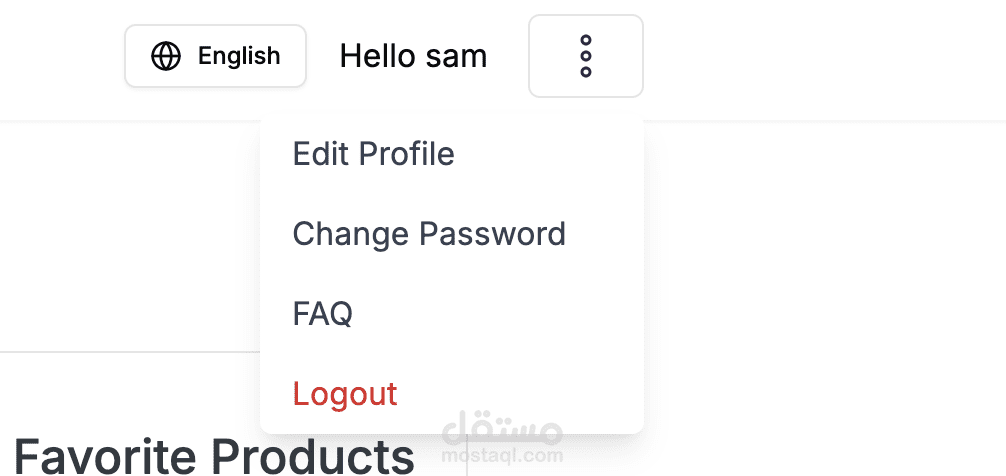Collapse the user options kebab menu

click(x=586, y=56)
